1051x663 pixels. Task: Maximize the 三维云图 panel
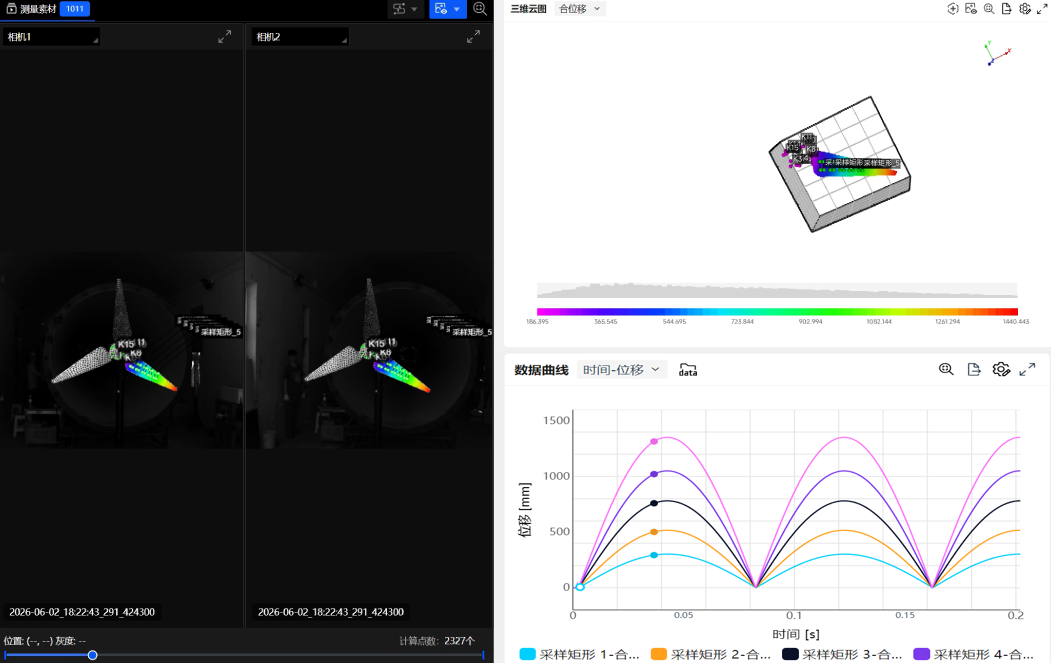pos(1042,9)
